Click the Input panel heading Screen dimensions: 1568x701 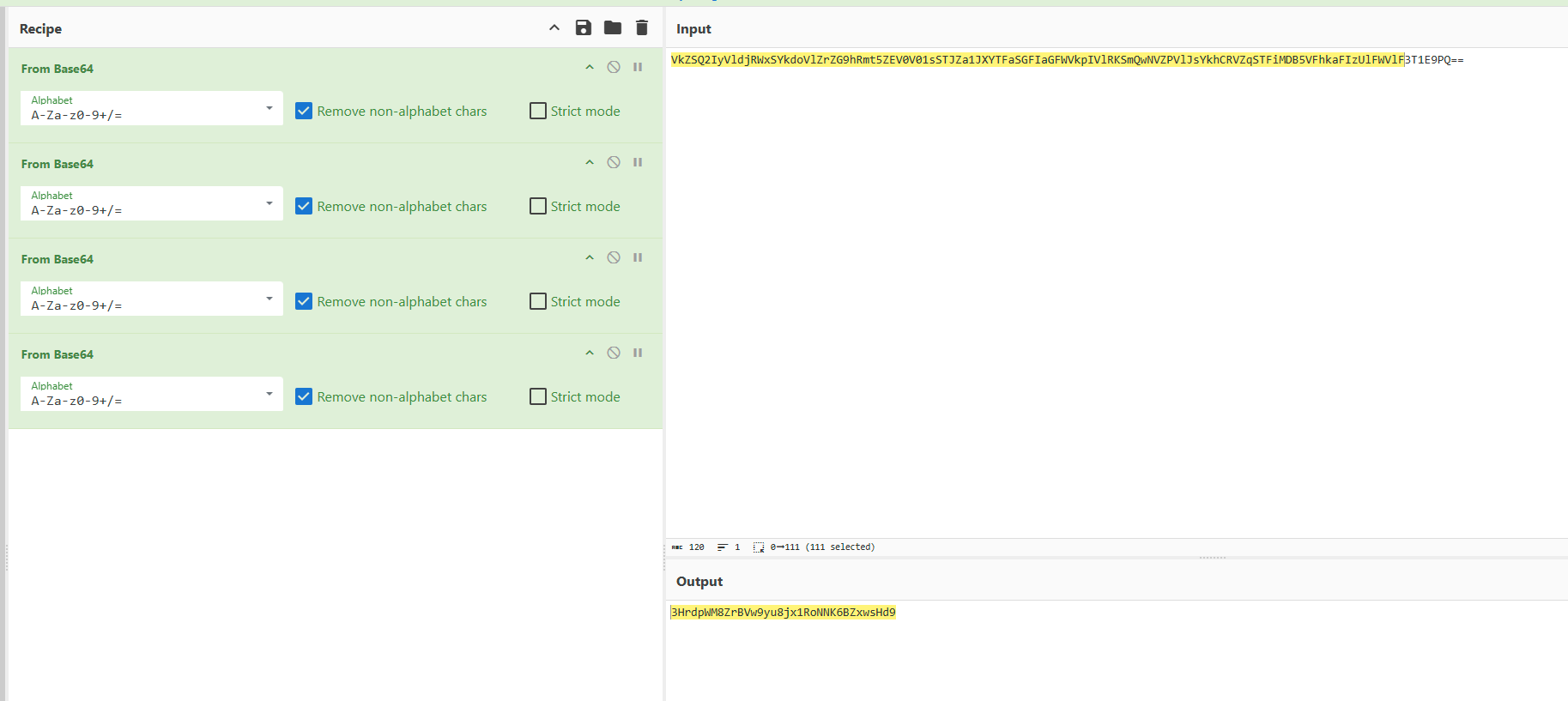tap(693, 28)
